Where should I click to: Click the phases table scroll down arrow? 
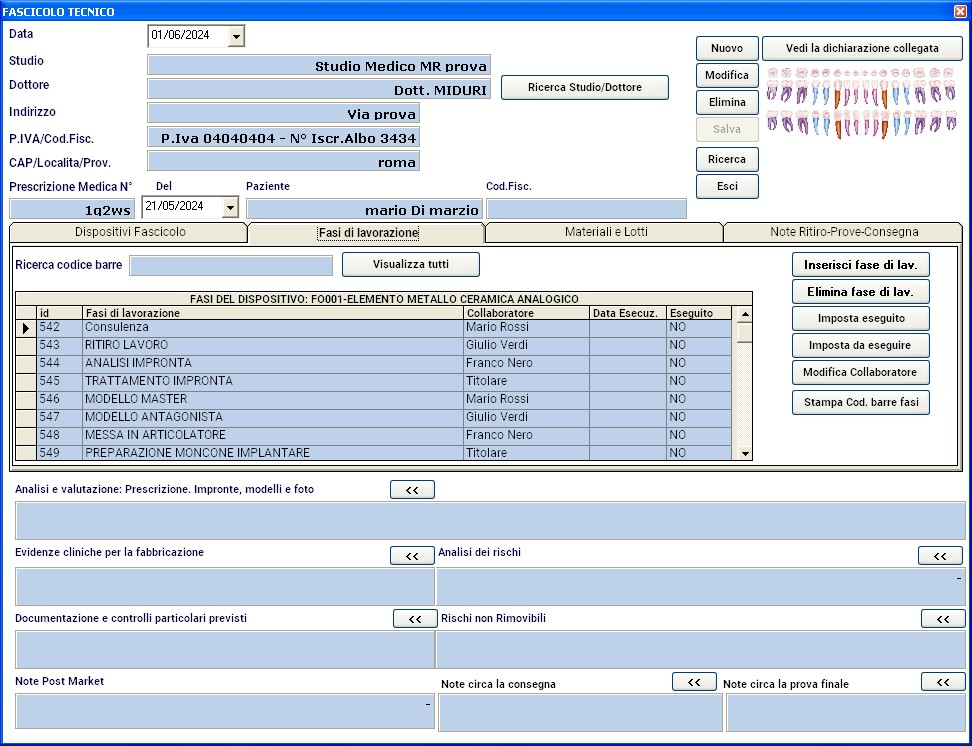(745, 453)
